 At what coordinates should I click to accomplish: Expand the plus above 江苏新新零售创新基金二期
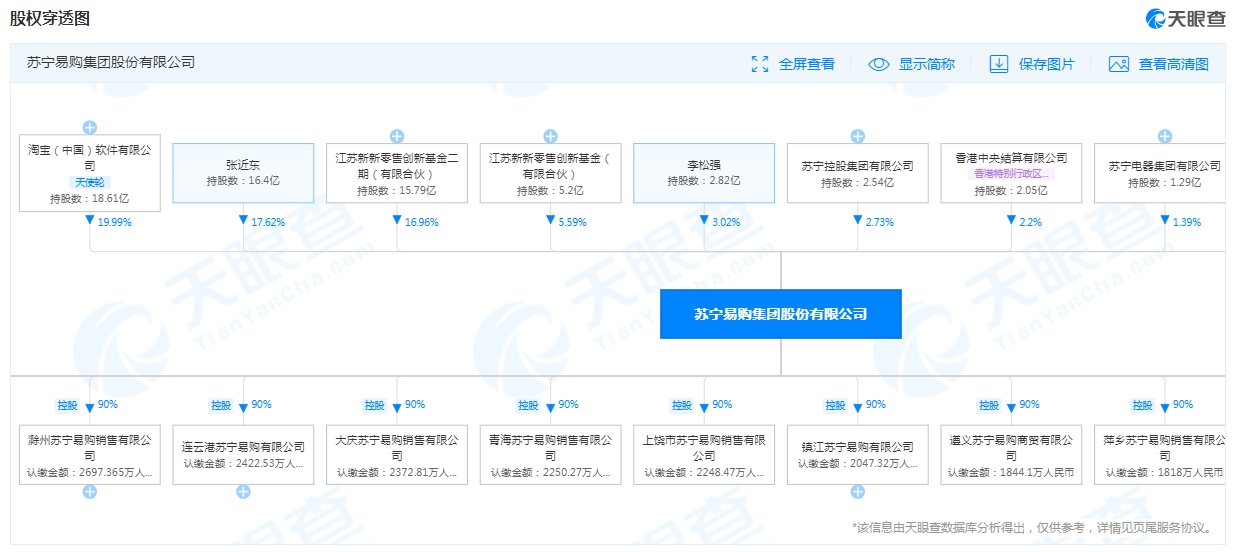coord(396,136)
